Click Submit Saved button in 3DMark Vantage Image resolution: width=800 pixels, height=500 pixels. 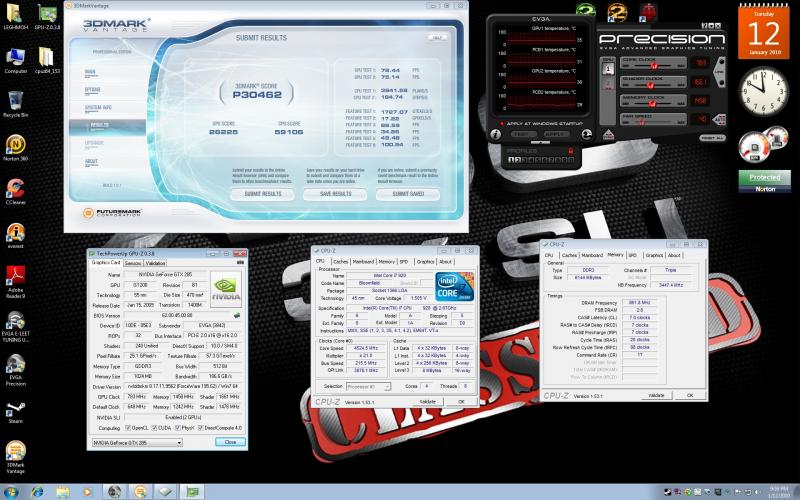click(408, 194)
